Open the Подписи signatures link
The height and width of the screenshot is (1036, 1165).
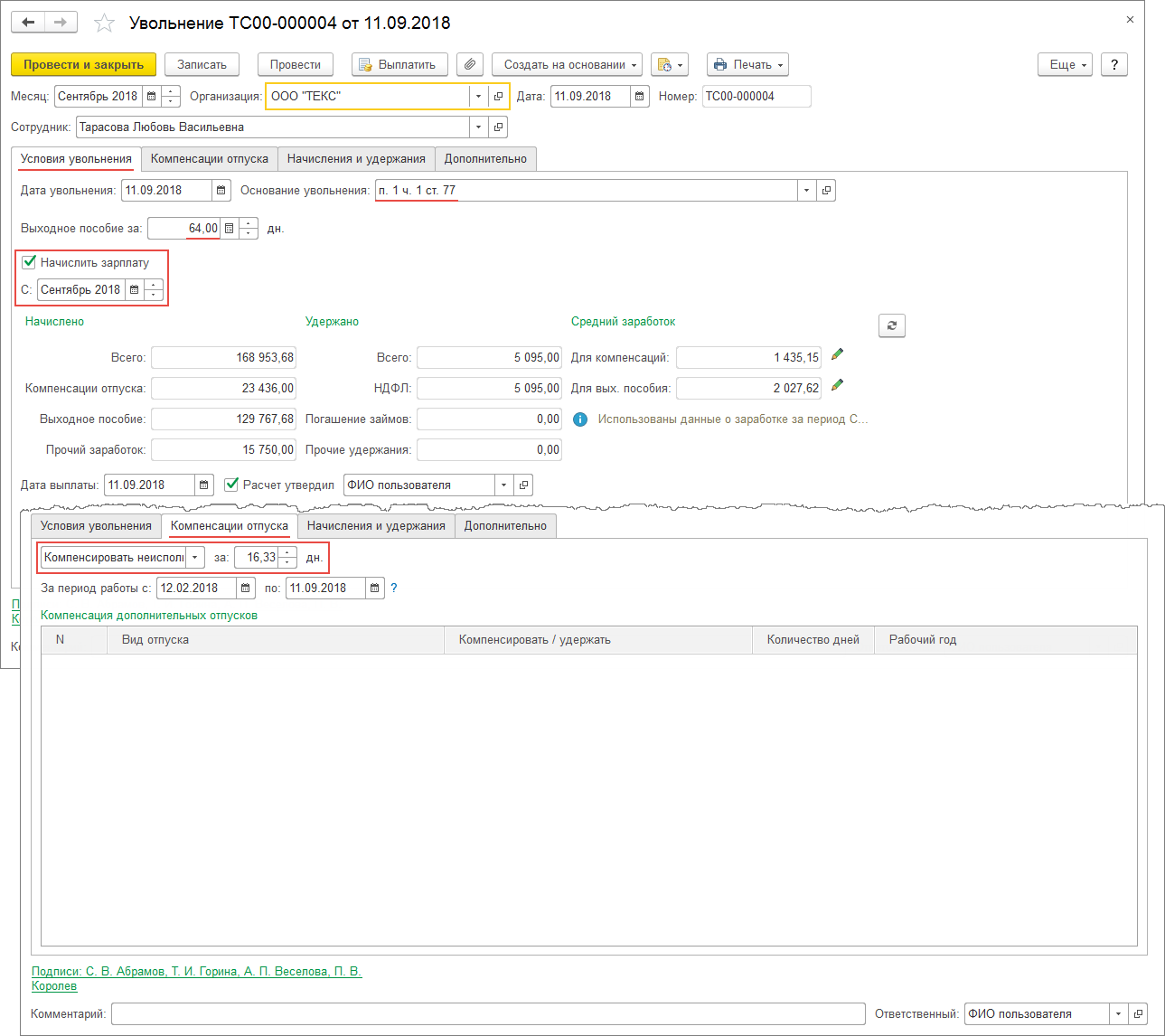(x=196, y=972)
